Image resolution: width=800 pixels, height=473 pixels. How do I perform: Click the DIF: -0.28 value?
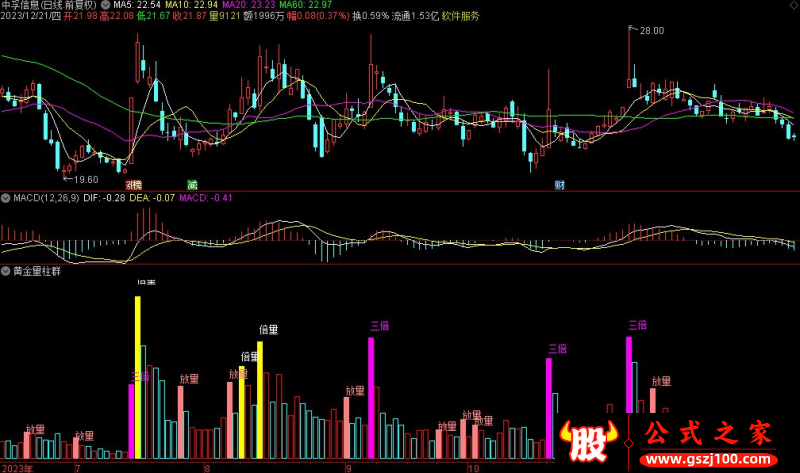(x=104, y=198)
